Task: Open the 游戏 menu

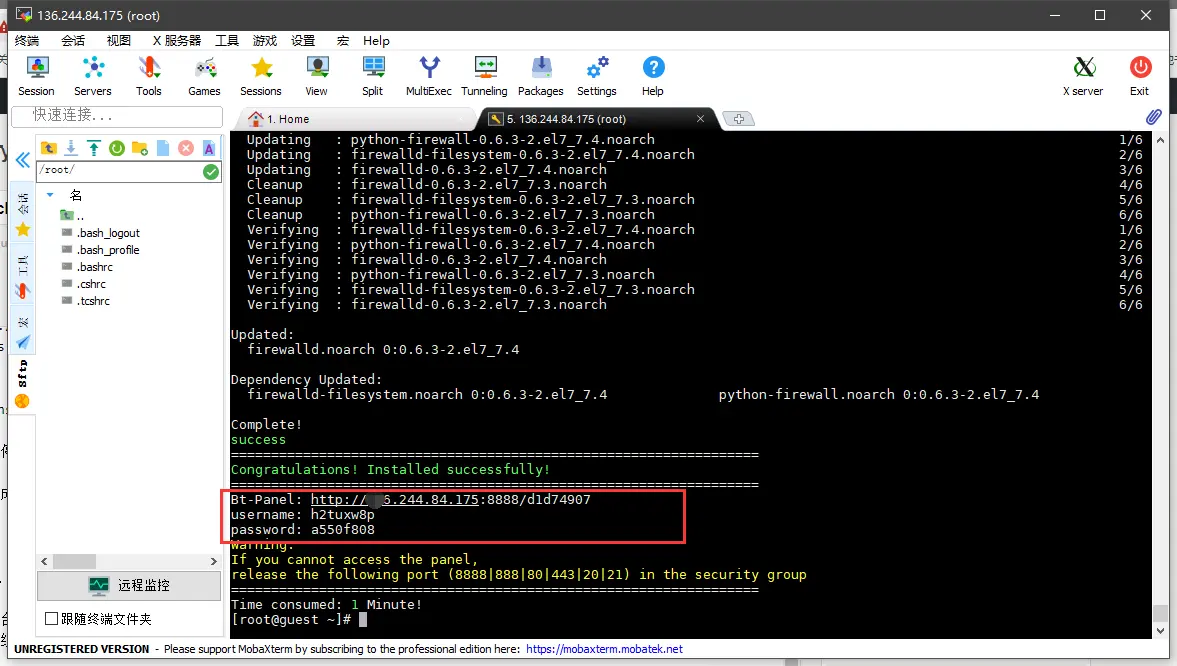Action: point(264,41)
